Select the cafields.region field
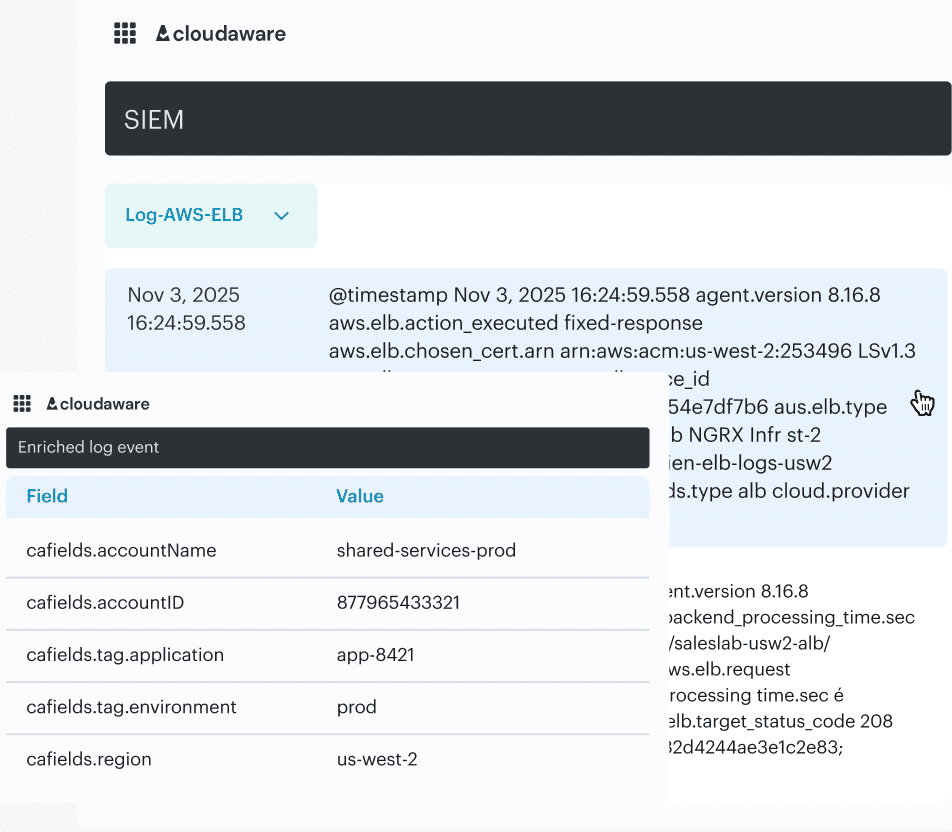 tap(89, 759)
